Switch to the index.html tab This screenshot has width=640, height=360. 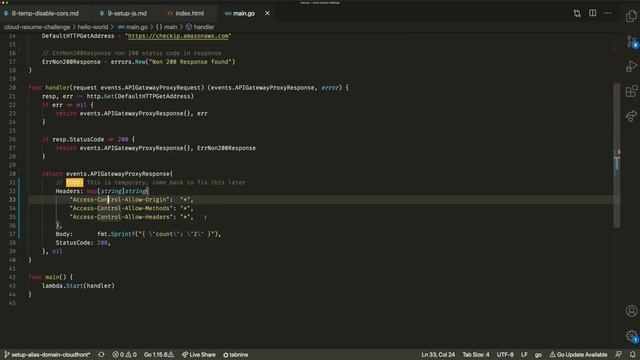point(186,13)
